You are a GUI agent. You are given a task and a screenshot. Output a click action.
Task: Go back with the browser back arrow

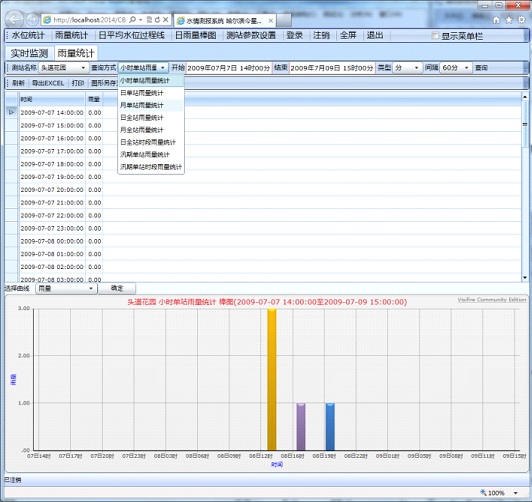[x=14, y=20]
